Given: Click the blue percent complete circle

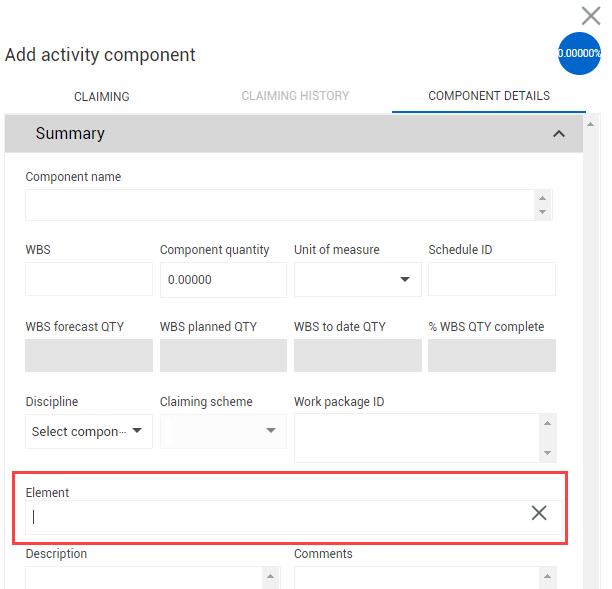Looking at the screenshot, I should [x=579, y=54].
